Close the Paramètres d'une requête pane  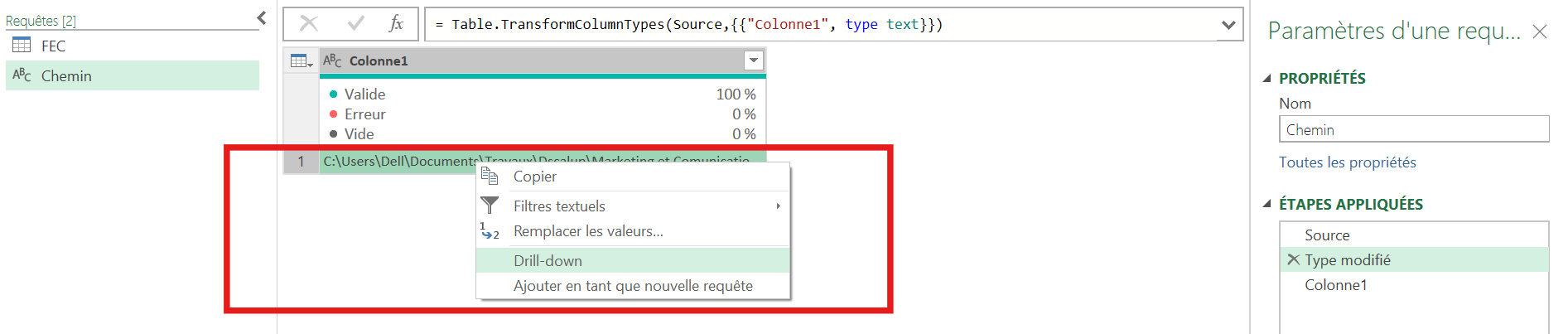(x=1540, y=31)
